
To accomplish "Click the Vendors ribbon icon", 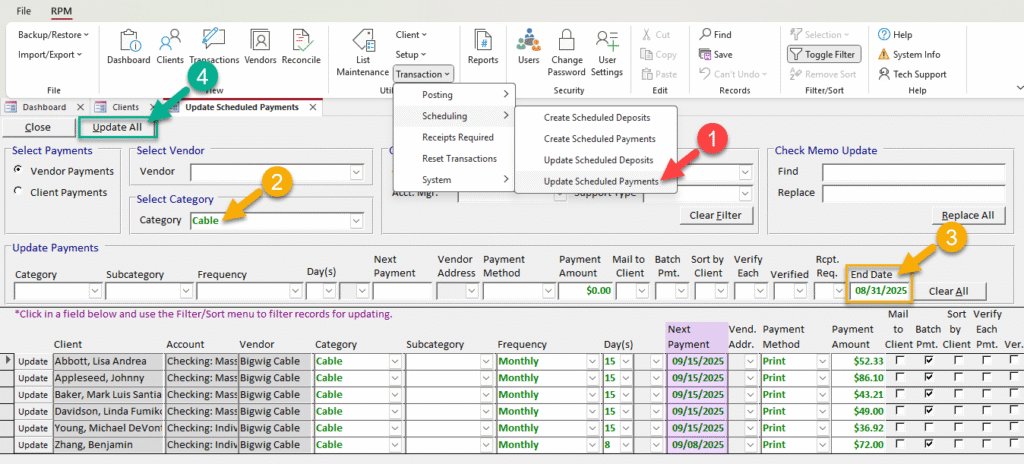I will [x=260, y=47].
